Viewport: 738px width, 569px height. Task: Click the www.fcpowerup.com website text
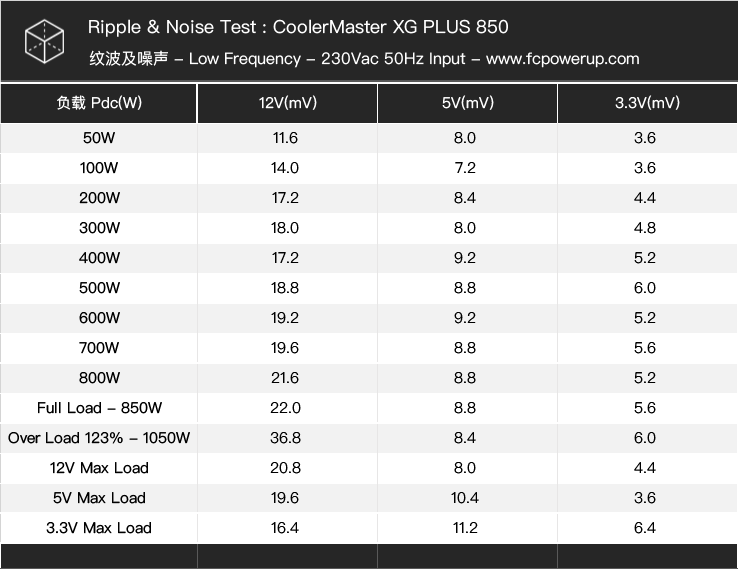click(562, 59)
